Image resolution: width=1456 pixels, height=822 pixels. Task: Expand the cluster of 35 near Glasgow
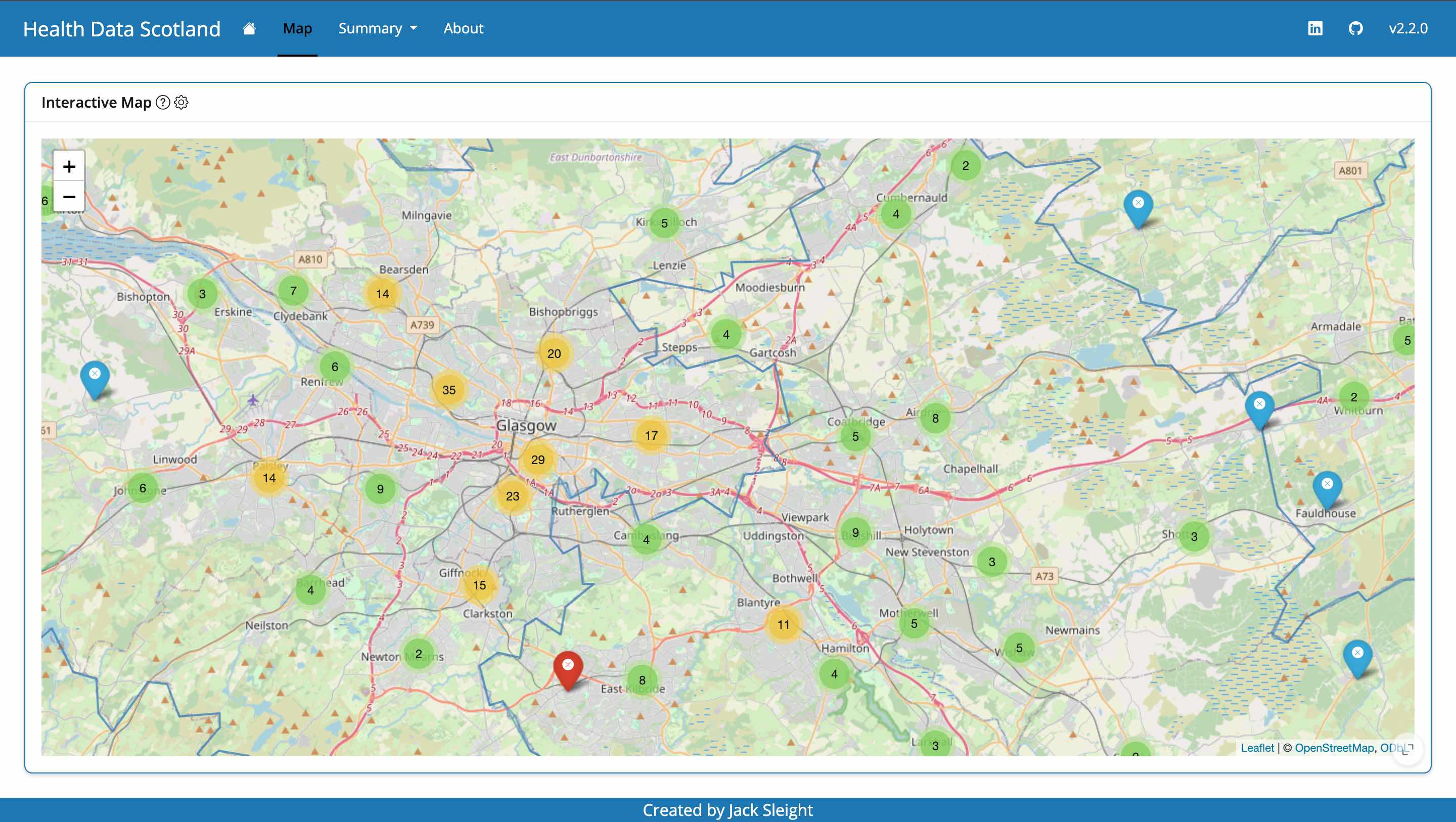click(x=449, y=390)
